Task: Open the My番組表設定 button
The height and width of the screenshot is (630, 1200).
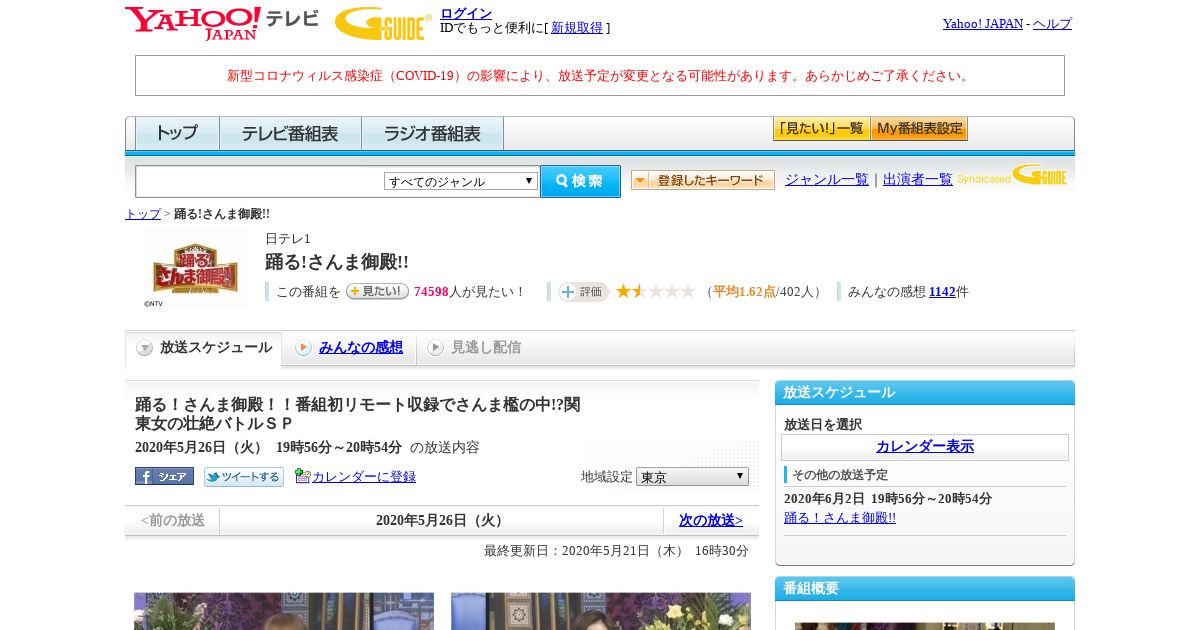Action: (919, 129)
